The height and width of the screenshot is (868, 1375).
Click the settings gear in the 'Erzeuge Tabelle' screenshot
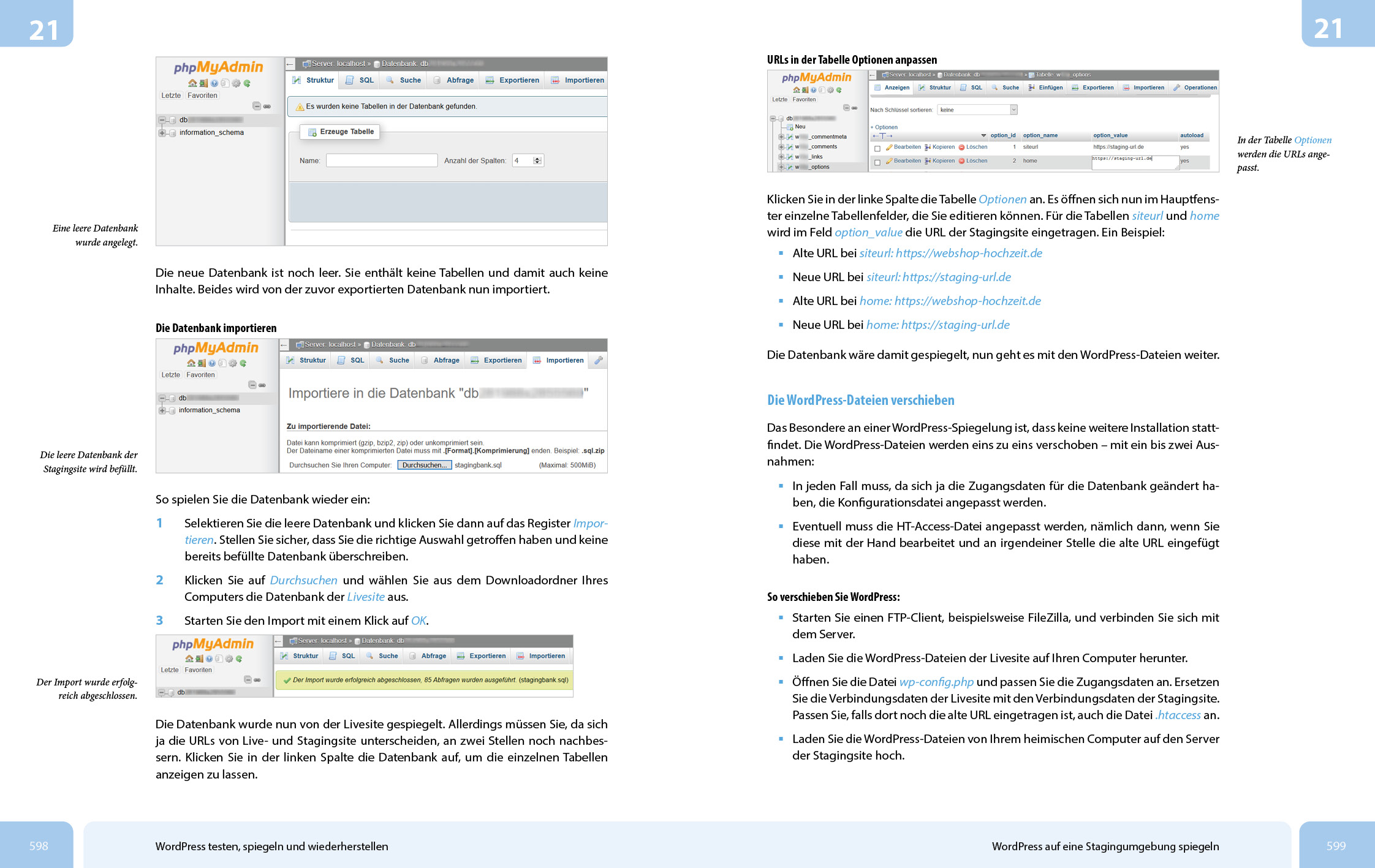point(236,83)
